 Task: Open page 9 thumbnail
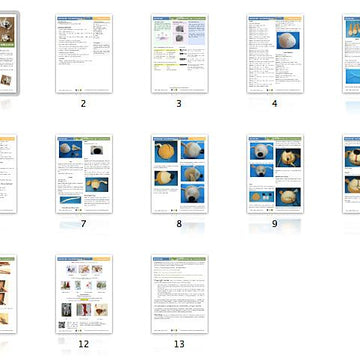pyautogui.click(x=275, y=174)
